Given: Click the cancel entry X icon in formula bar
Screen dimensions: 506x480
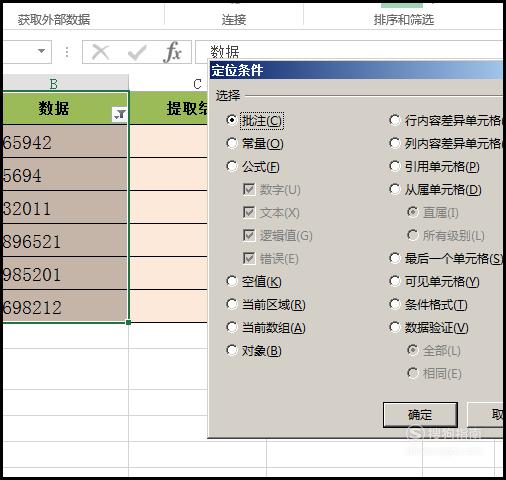Looking at the screenshot, I should 101,52.
